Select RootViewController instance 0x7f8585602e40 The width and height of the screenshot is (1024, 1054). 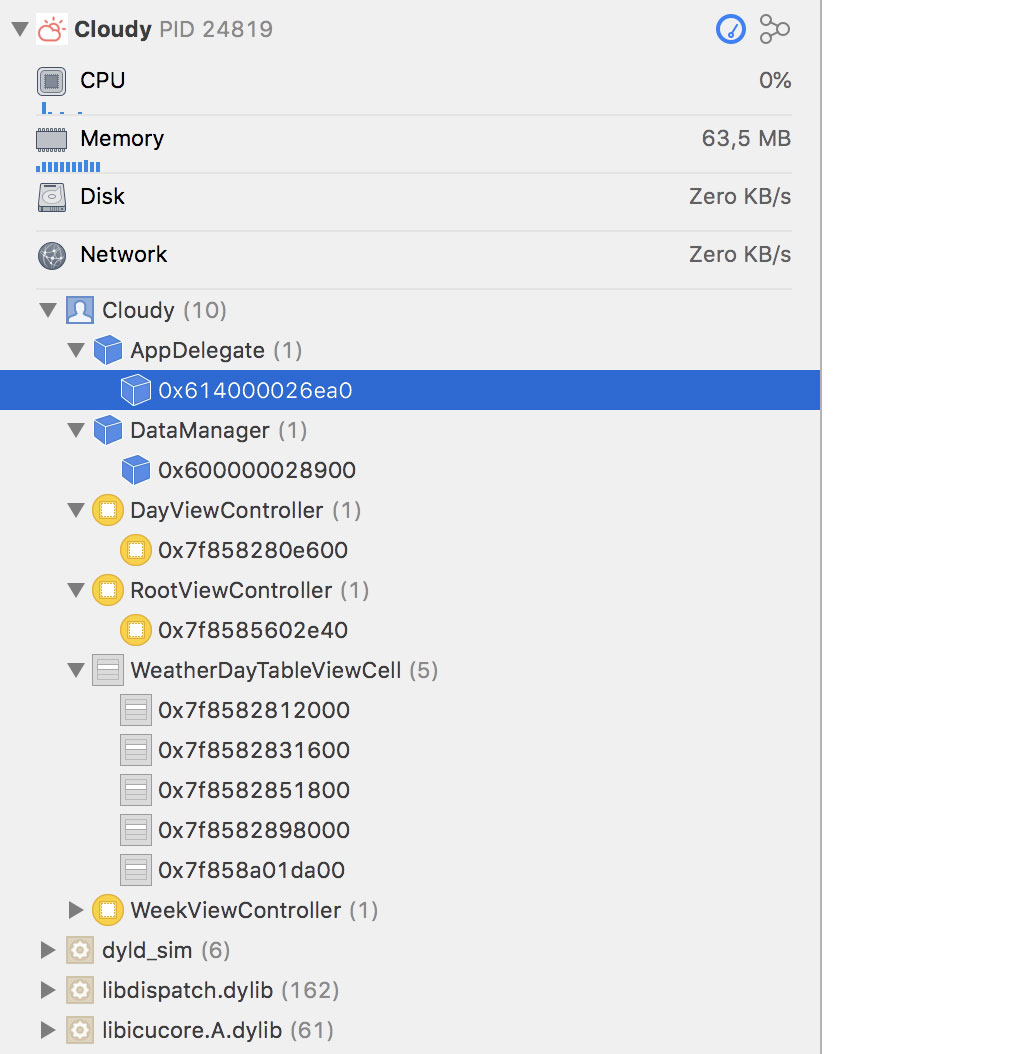pyautogui.click(x=252, y=631)
